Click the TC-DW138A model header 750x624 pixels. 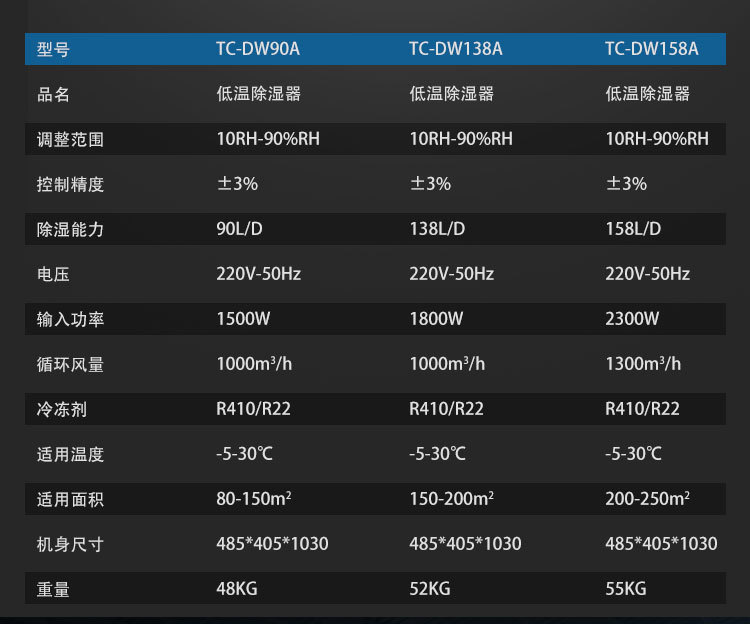[456, 49]
